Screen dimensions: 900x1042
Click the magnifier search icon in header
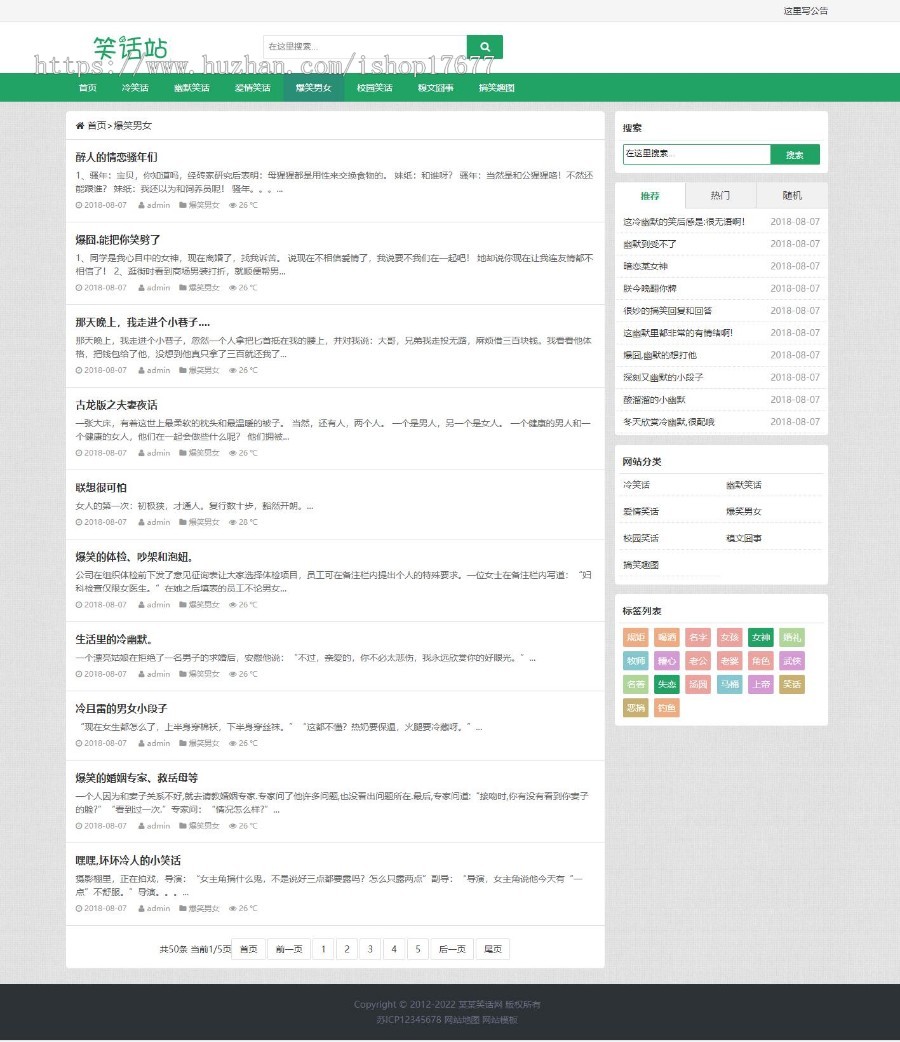coord(485,47)
